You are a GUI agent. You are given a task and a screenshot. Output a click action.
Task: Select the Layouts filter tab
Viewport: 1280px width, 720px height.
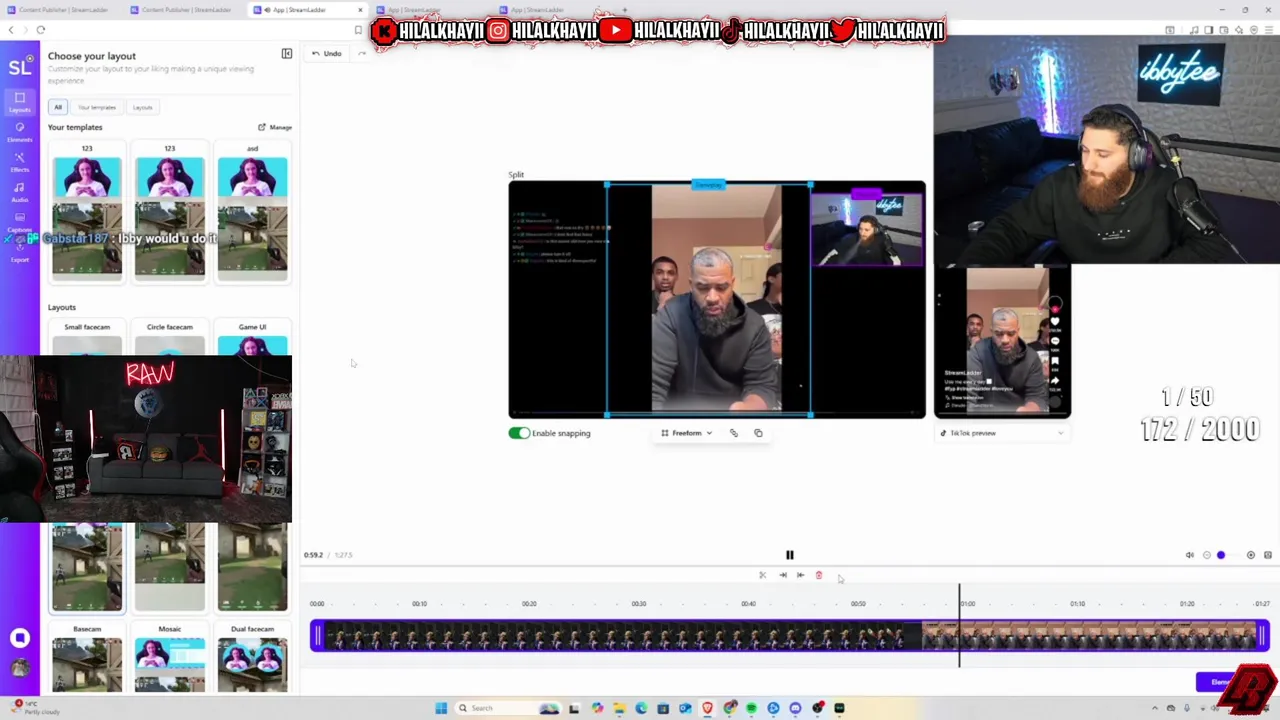pyautogui.click(x=143, y=107)
